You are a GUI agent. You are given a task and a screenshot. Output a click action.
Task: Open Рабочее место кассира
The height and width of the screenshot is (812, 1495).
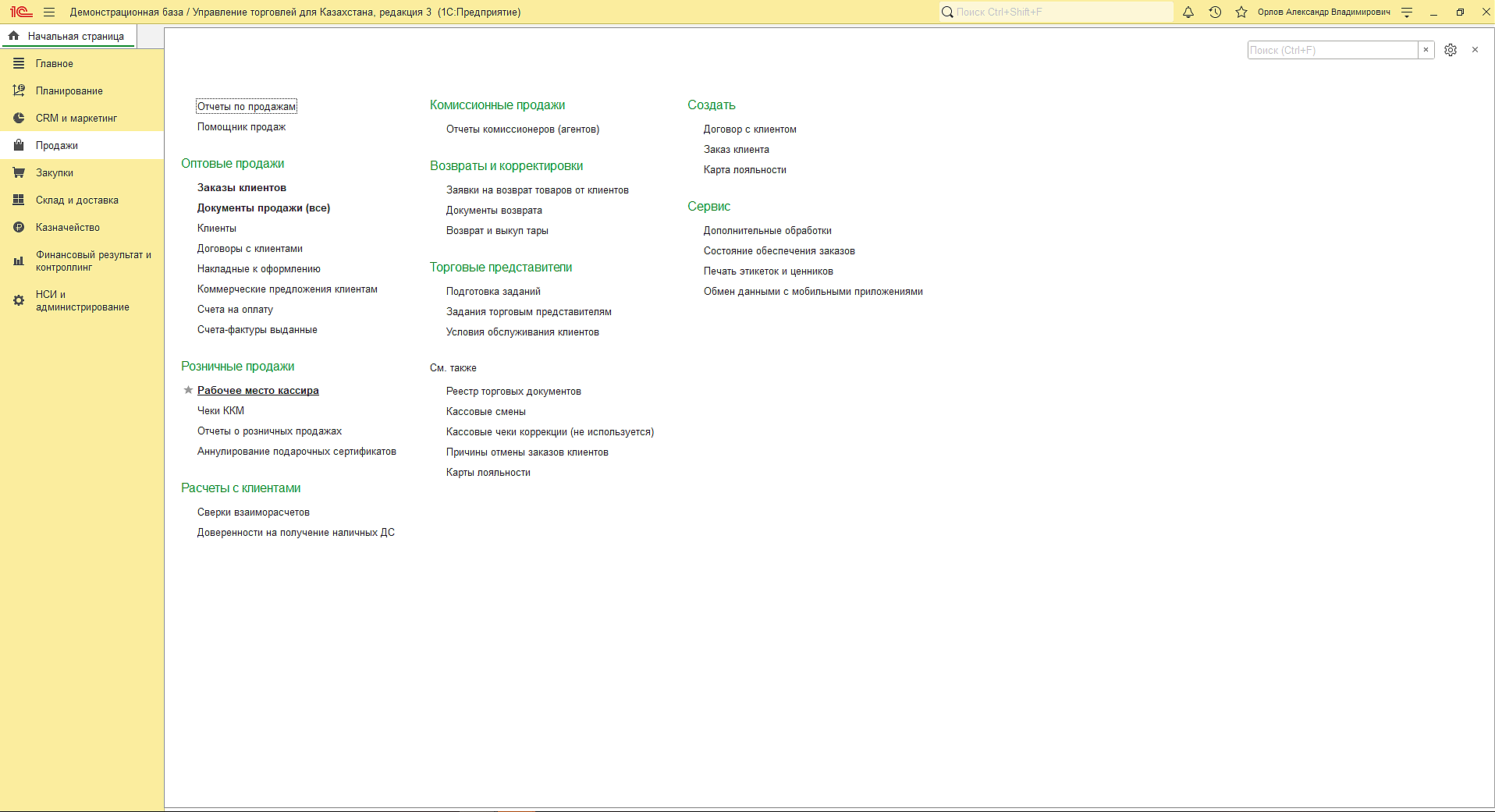[258, 390]
